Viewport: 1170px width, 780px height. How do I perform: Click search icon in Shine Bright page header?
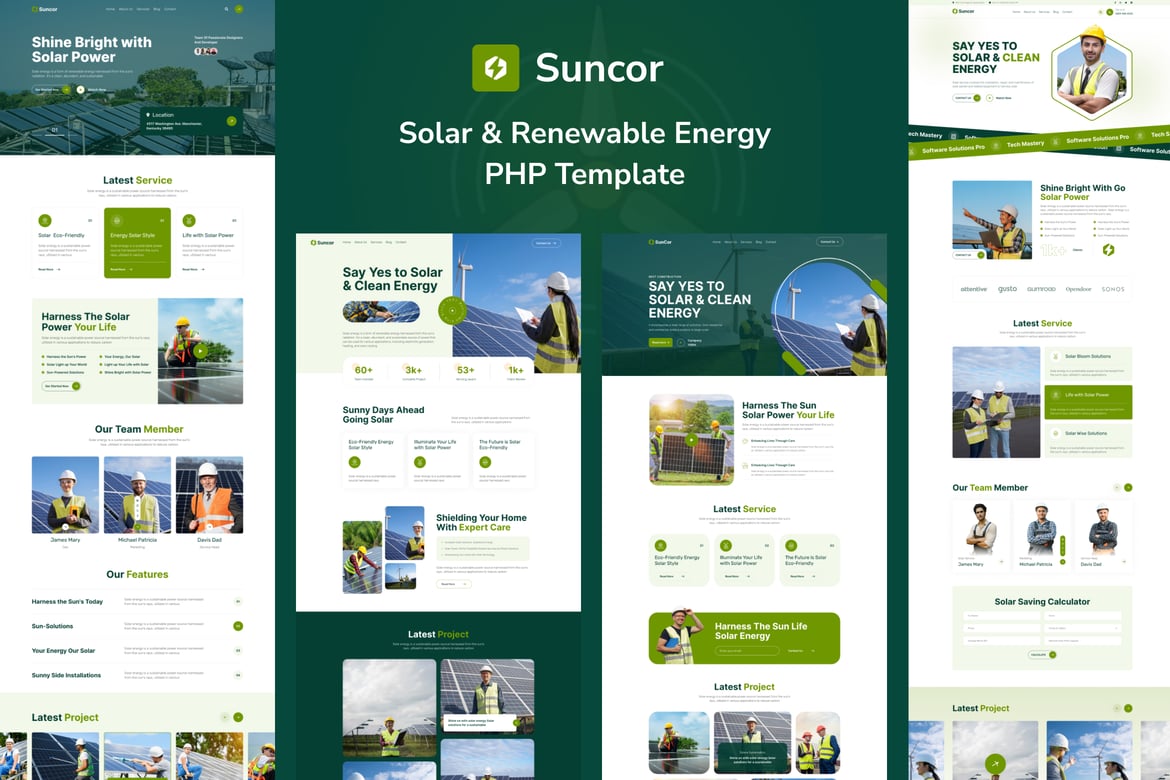227,9
